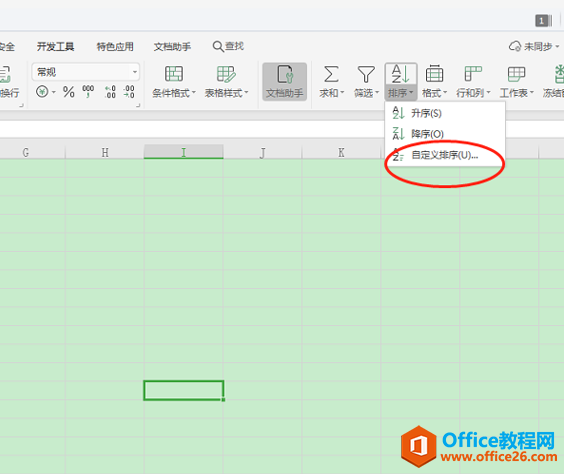
Task: Choose 自定义排序(U)... custom sort
Action: click(445, 155)
